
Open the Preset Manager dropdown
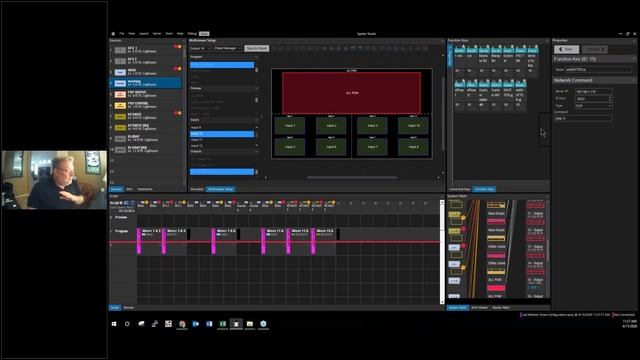pos(227,48)
